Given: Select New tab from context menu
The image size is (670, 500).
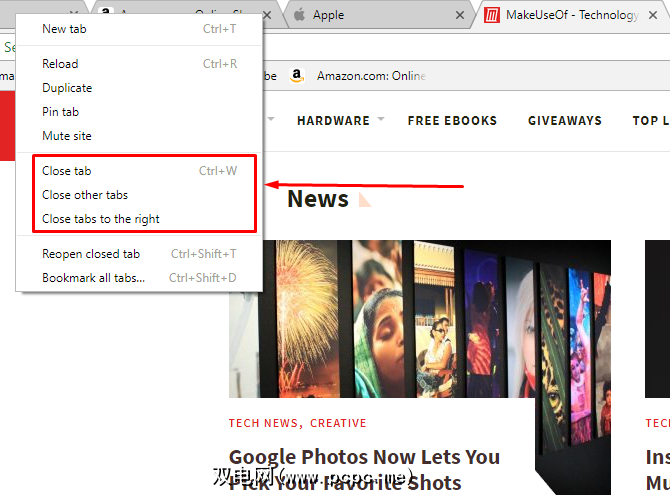Looking at the screenshot, I should click(x=139, y=29).
